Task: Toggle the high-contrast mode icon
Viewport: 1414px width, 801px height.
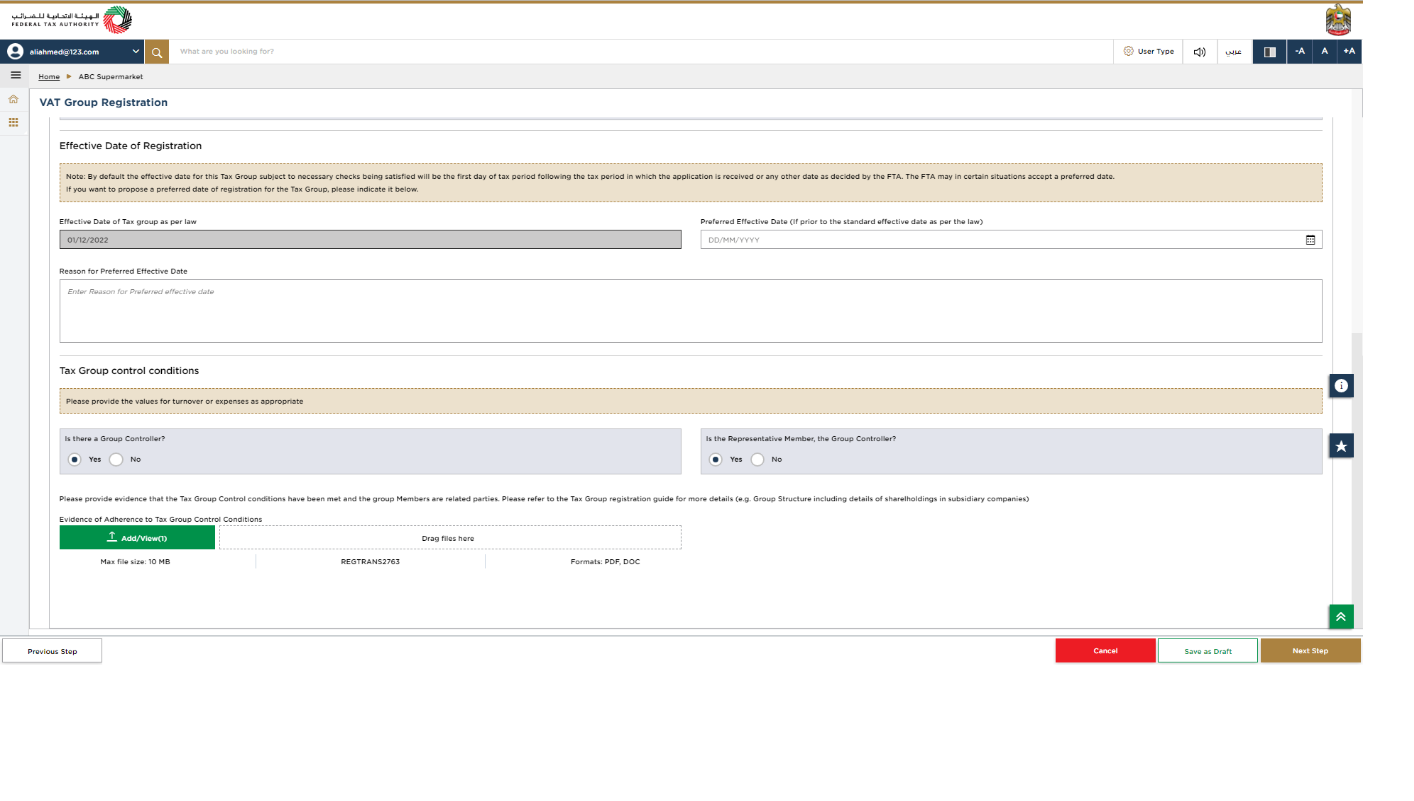Action: [1270, 52]
